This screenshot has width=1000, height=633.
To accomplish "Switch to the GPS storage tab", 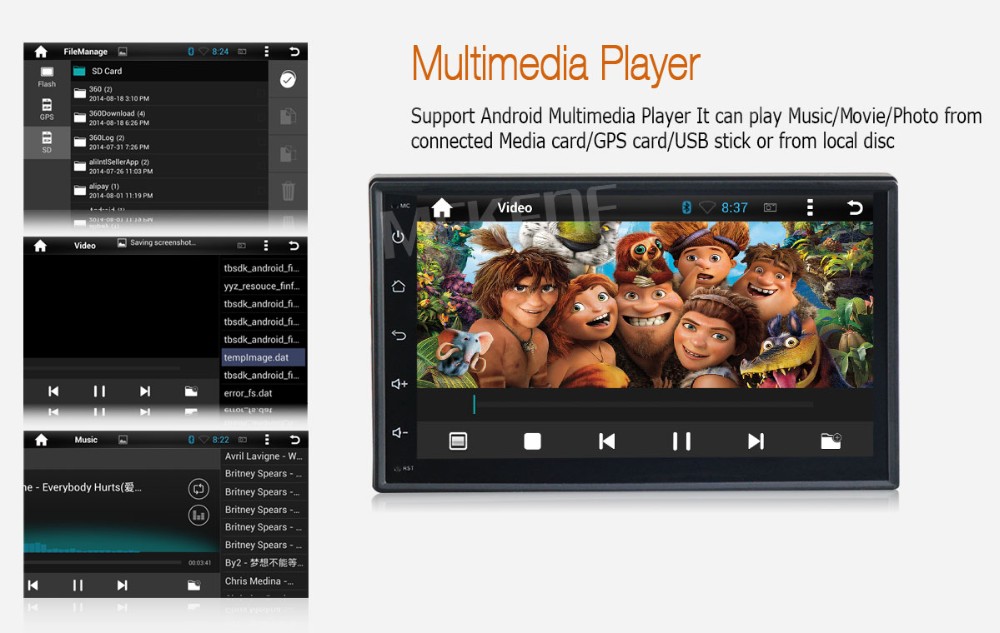I will click(x=47, y=109).
